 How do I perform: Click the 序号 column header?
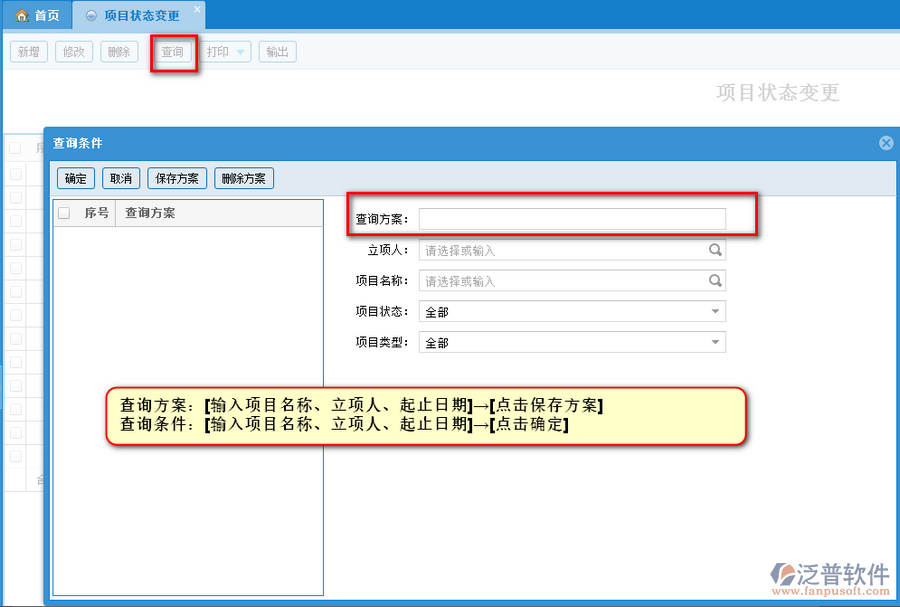(96, 213)
